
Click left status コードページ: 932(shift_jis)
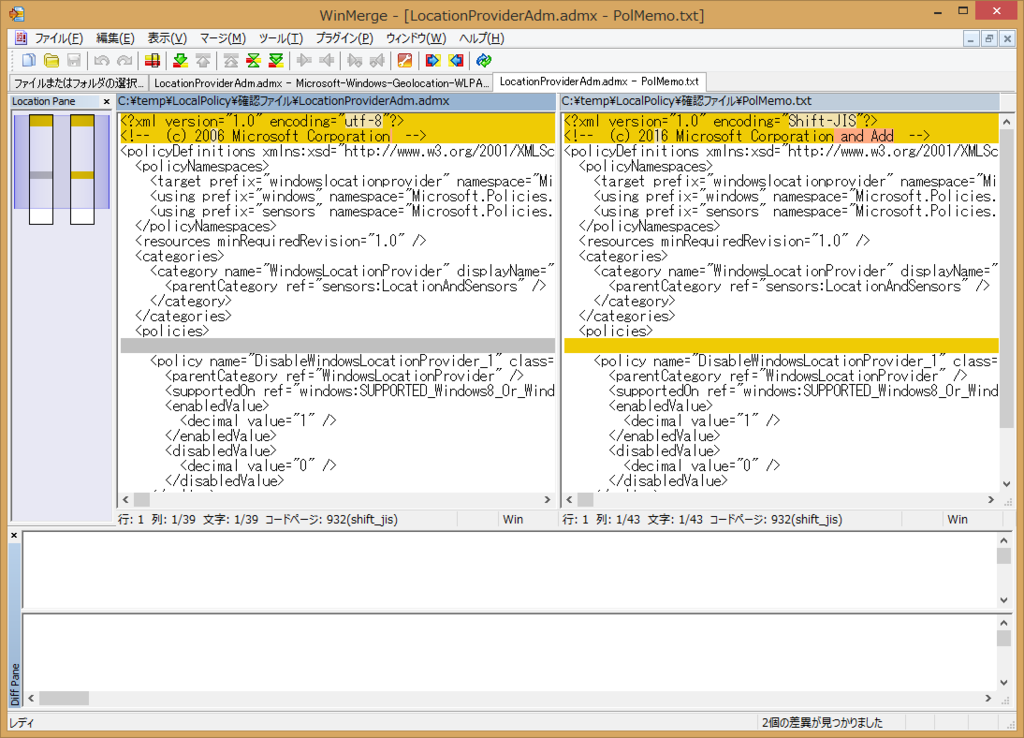point(331,519)
